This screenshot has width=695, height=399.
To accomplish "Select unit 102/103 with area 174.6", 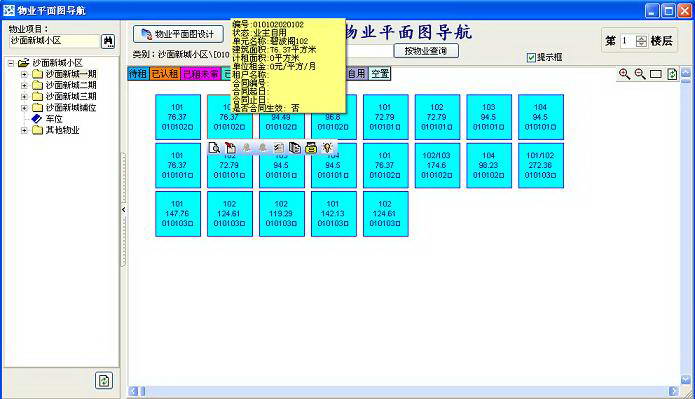I will coord(437,165).
